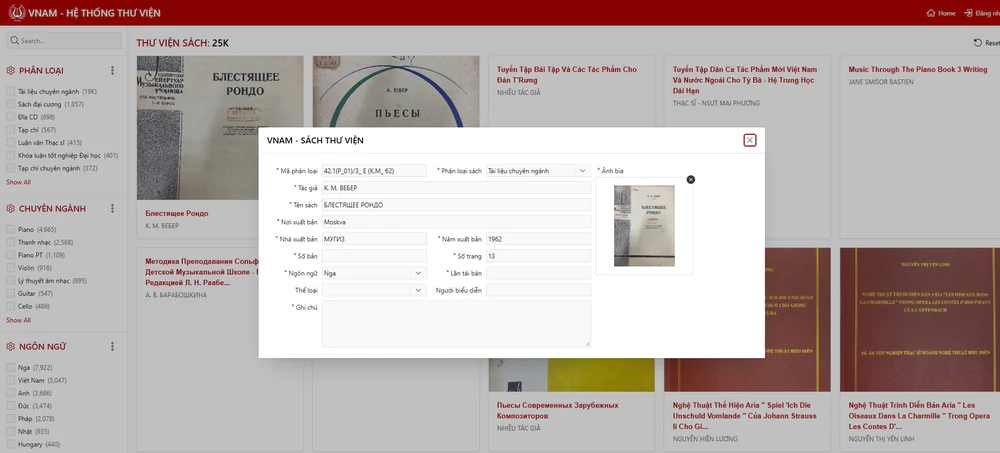The image size is (1000, 453).
Task: Click the Ghi chú notes text area
Action: [456, 324]
